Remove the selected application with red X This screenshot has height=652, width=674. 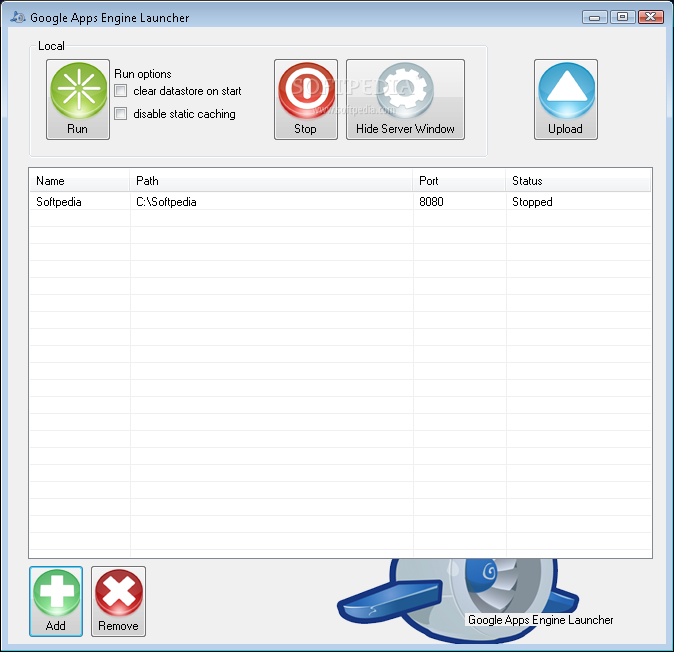[x=118, y=601]
